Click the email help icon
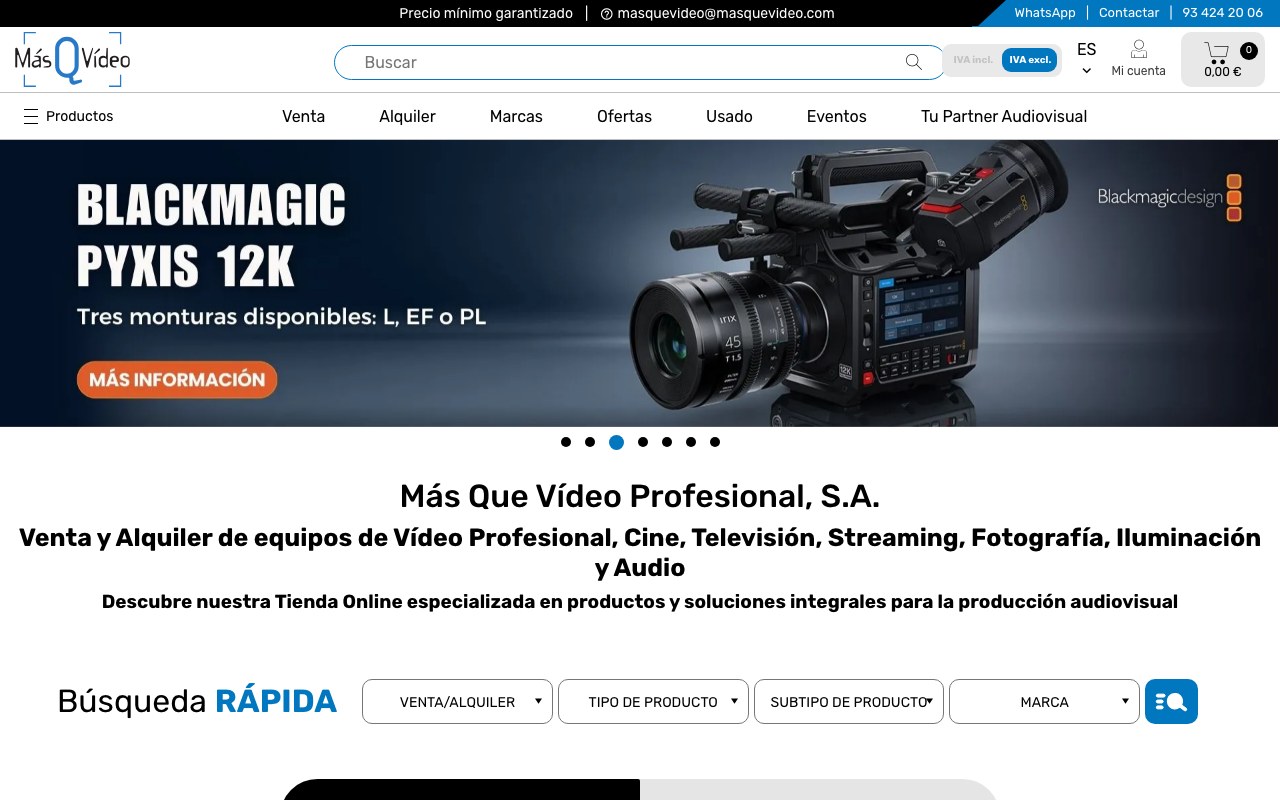This screenshot has height=800, width=1280. point(606,14)
